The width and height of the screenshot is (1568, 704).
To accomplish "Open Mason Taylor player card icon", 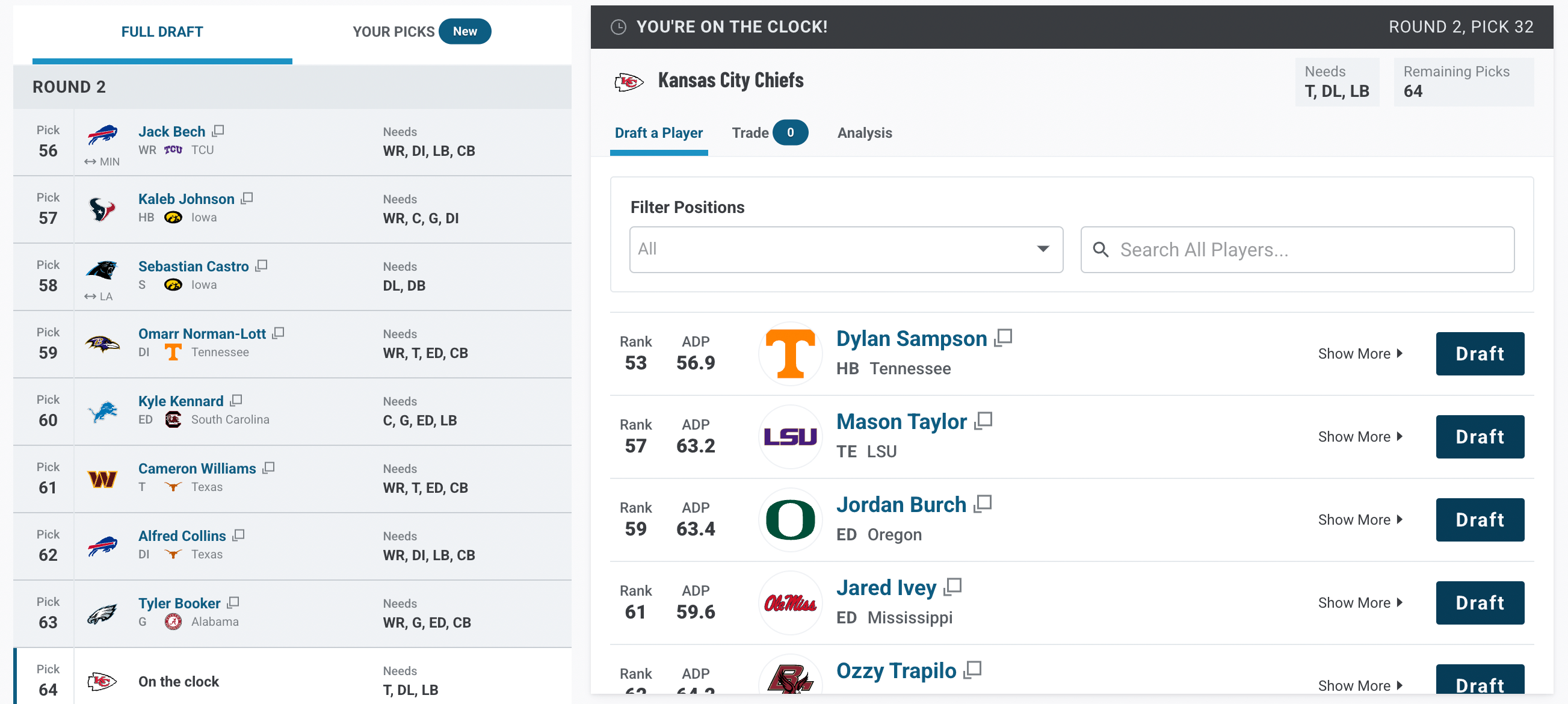I will click(983, 421).
